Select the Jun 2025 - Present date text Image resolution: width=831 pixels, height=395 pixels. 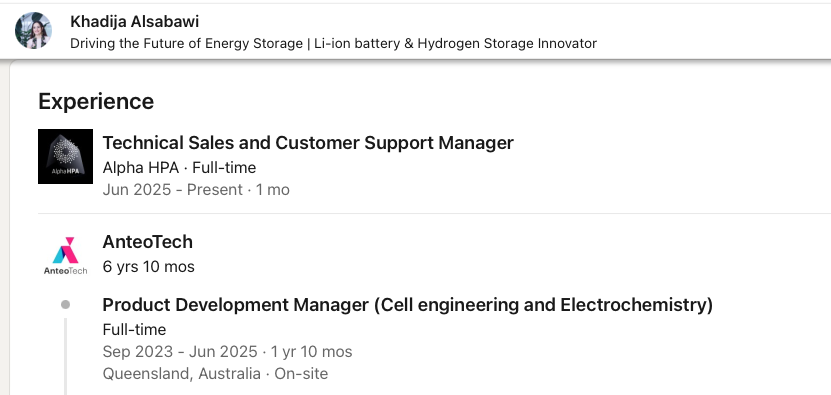tap(172, 190)
